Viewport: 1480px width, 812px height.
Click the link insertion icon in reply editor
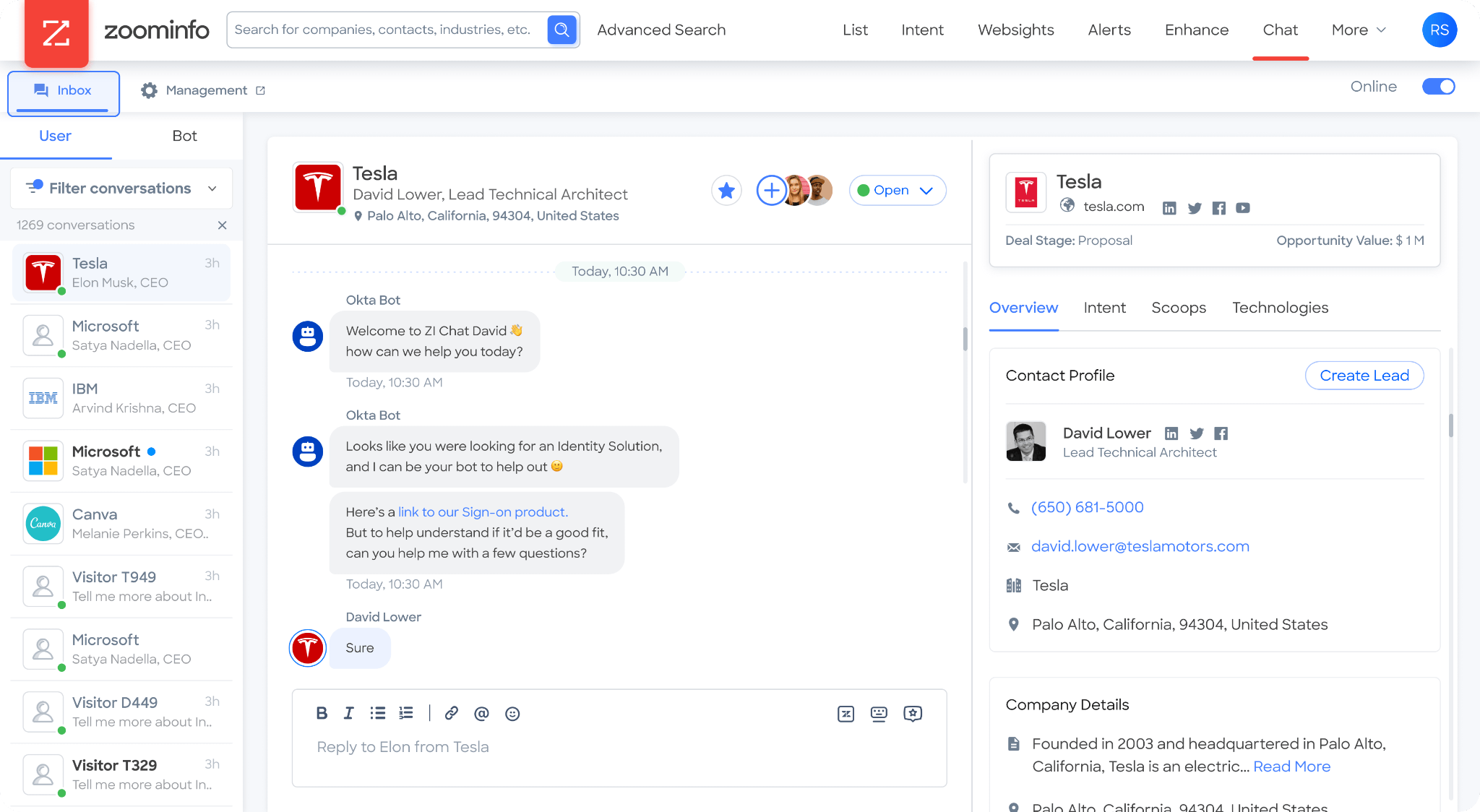450,712
